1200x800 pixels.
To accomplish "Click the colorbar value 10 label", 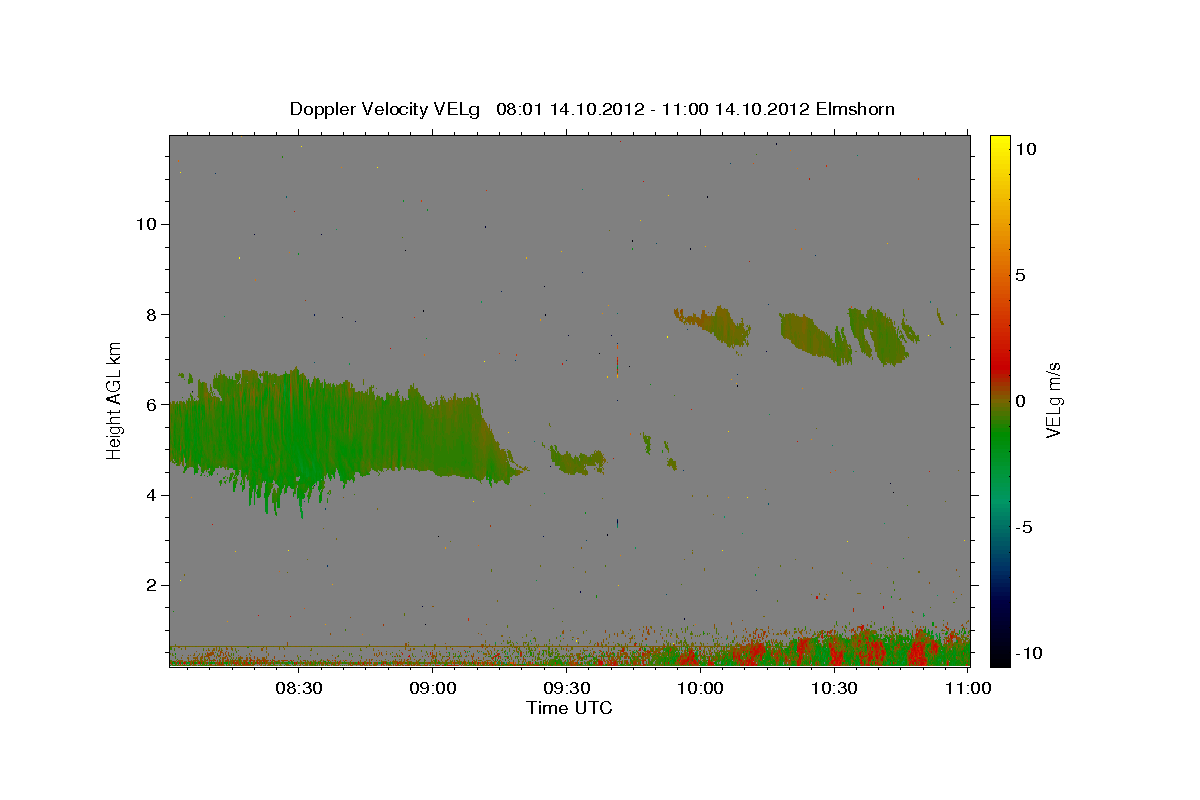I will [1025, 148].
